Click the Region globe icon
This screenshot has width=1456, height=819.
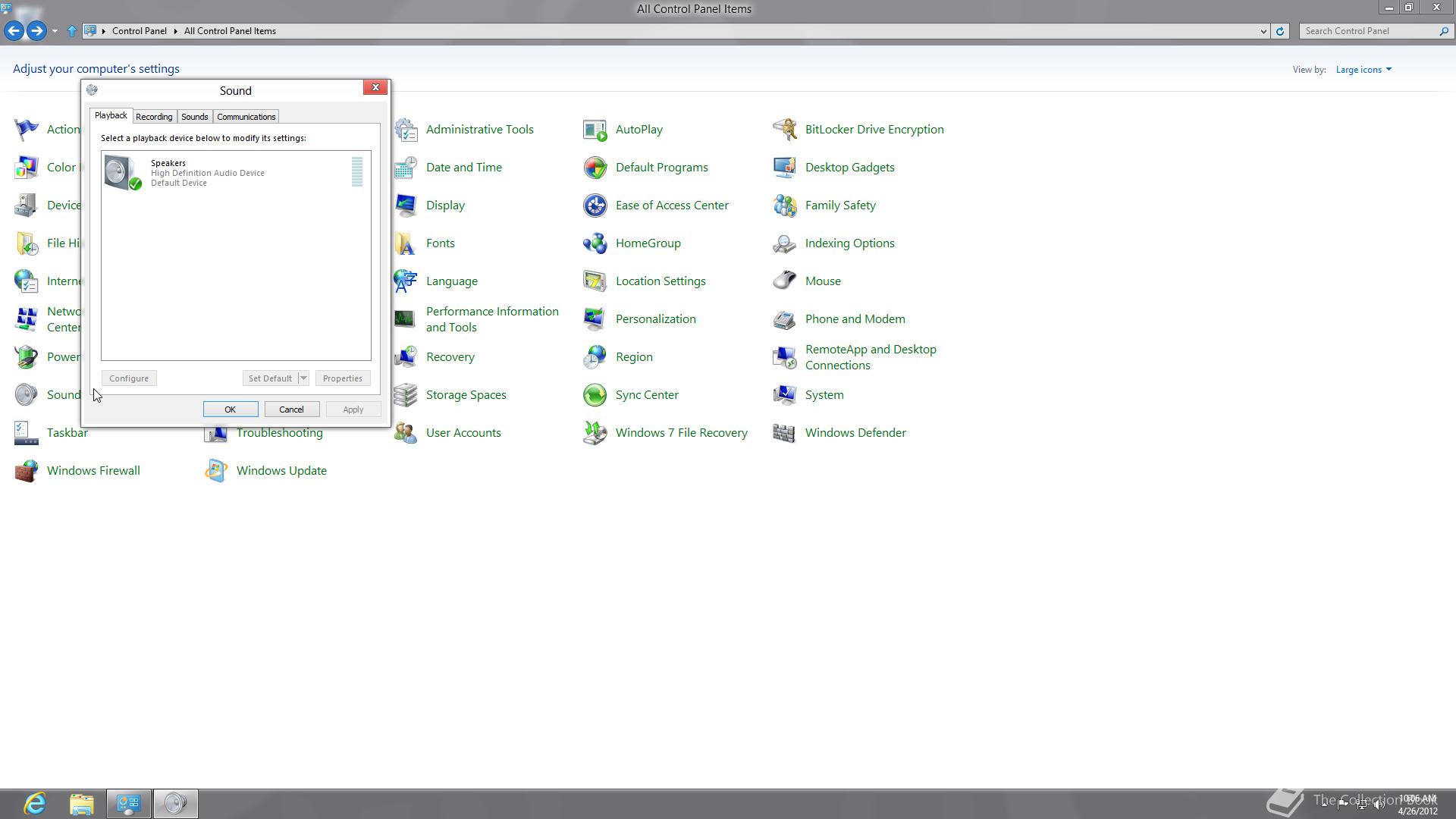tap(595, 357)
